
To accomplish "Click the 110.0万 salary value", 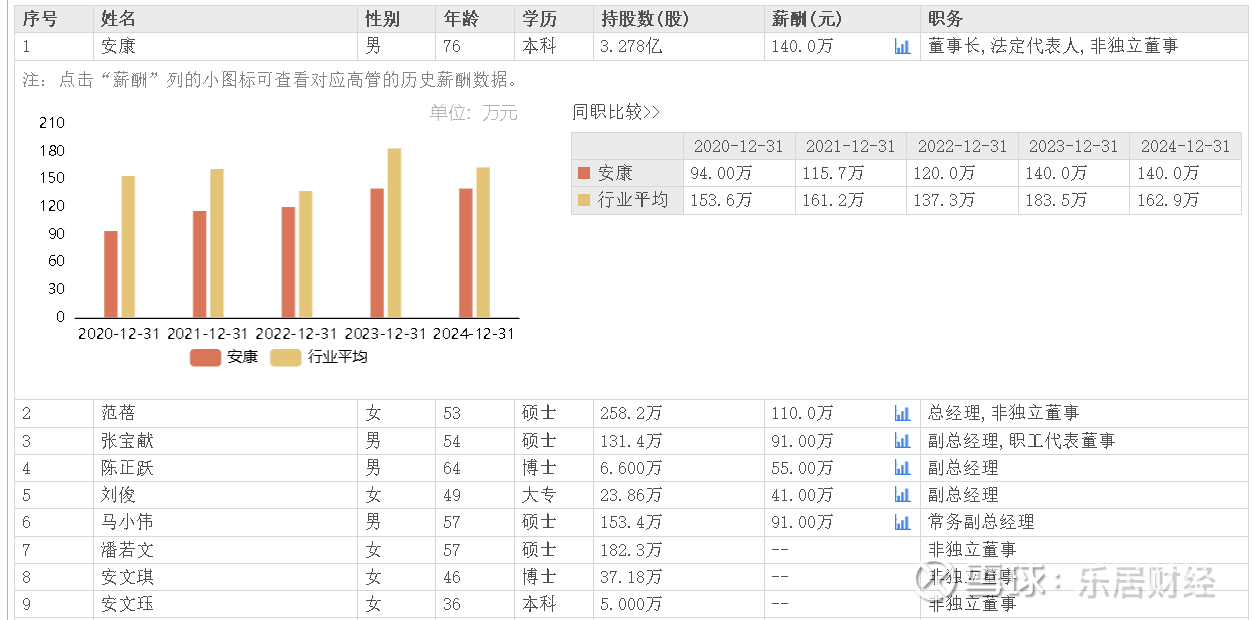I will point(802,413).
